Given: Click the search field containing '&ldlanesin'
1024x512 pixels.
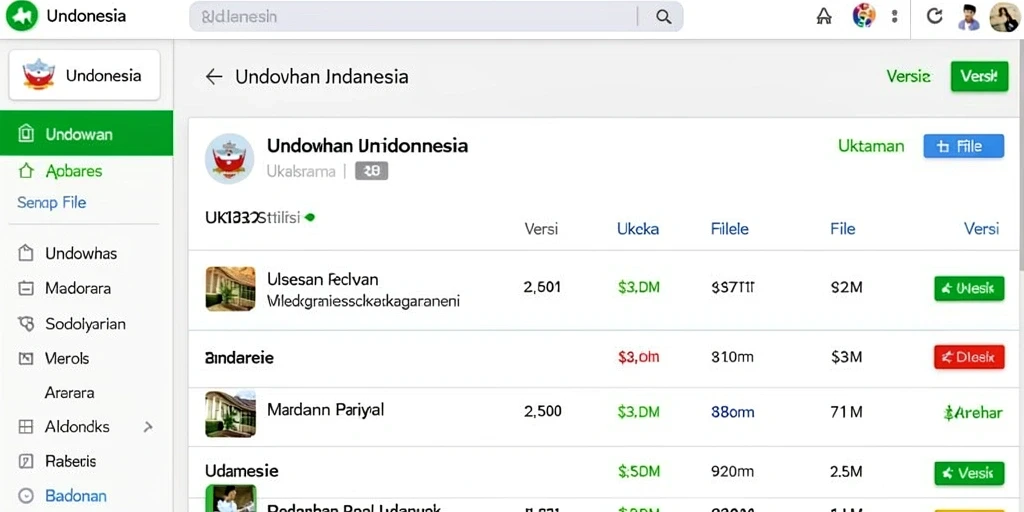Looking at the screenshot, I should (436, 16).
